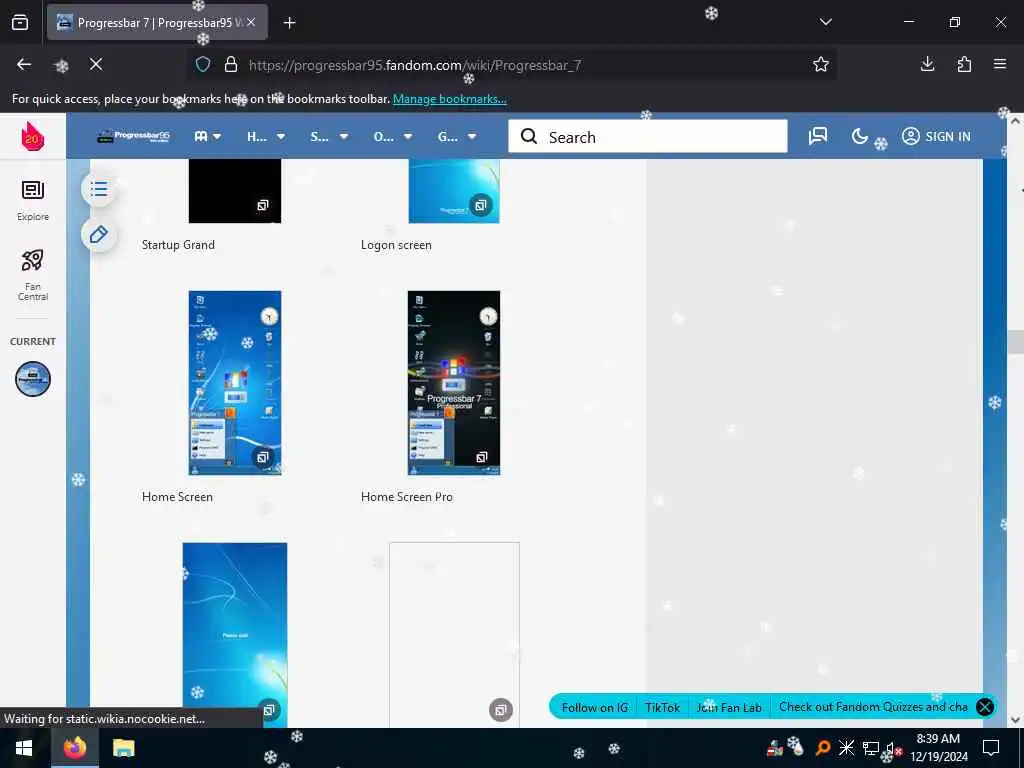
Task: Close the Progressbar 7 tab
Action: tap(251, 22)
